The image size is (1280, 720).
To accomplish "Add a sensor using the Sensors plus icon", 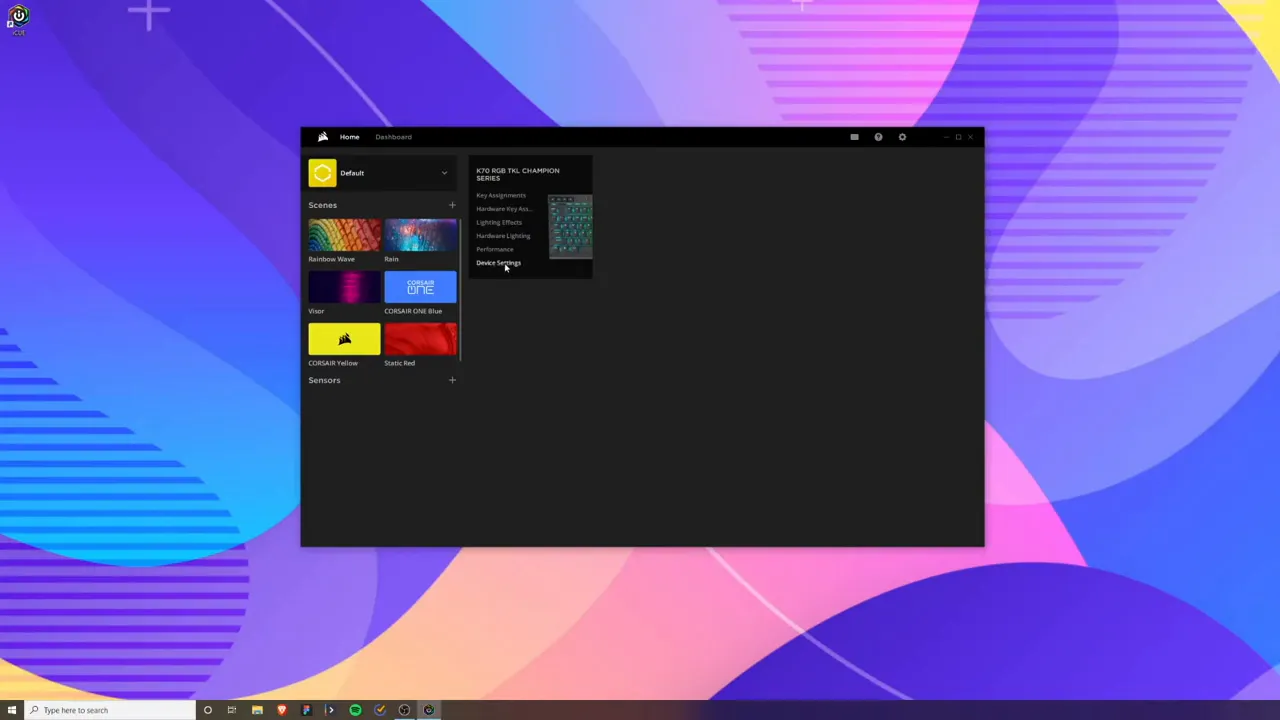I will [x=452, y=380].
